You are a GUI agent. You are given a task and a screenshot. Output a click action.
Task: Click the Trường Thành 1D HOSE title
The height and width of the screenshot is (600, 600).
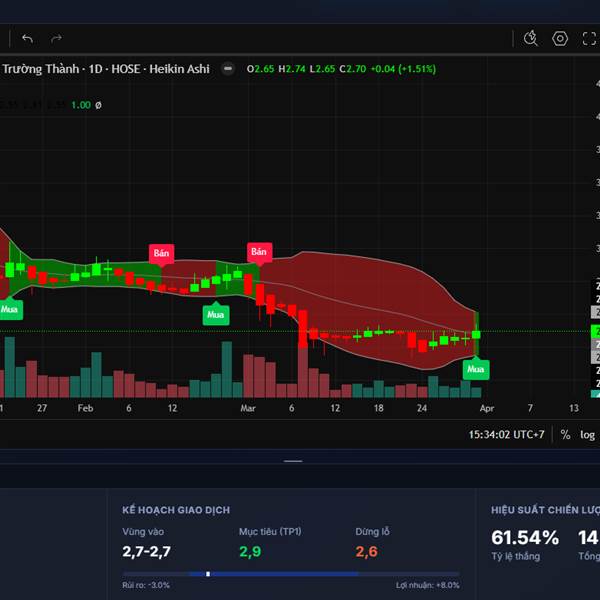pos(106,69)
